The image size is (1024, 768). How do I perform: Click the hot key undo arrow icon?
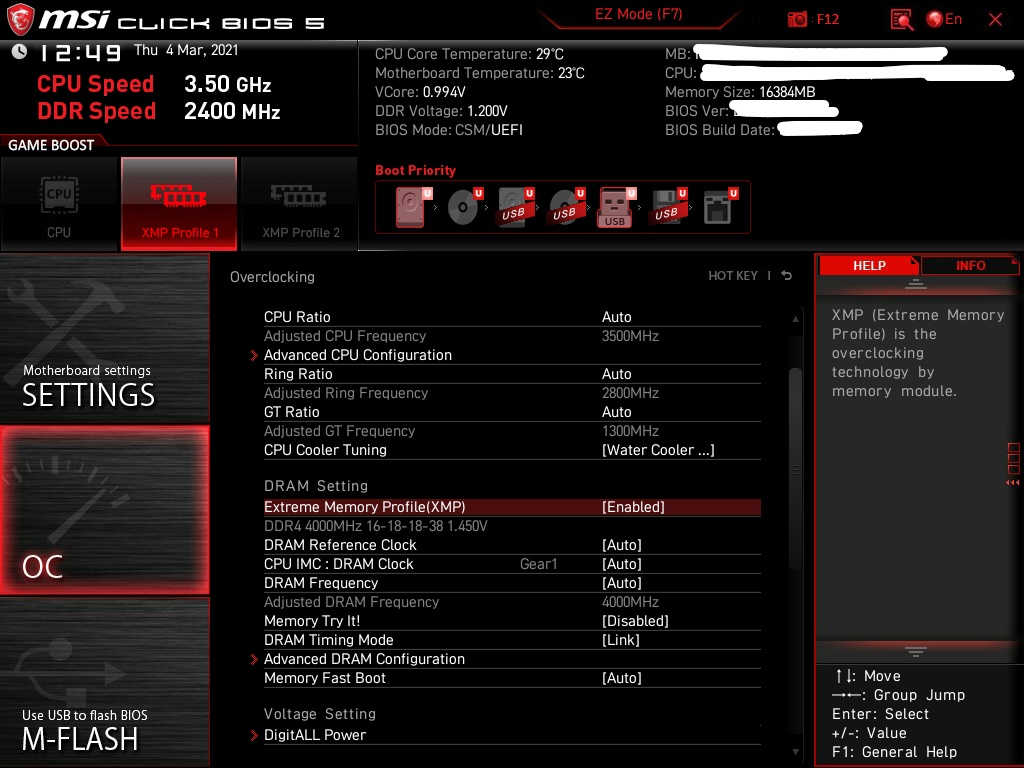coord(787,276)
